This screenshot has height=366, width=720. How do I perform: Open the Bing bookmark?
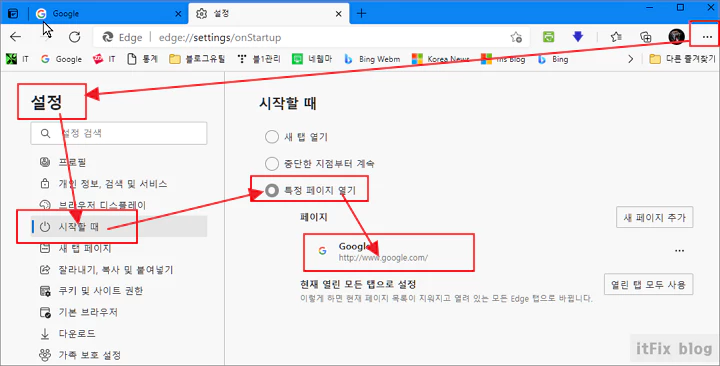click(x=553, y=59)
